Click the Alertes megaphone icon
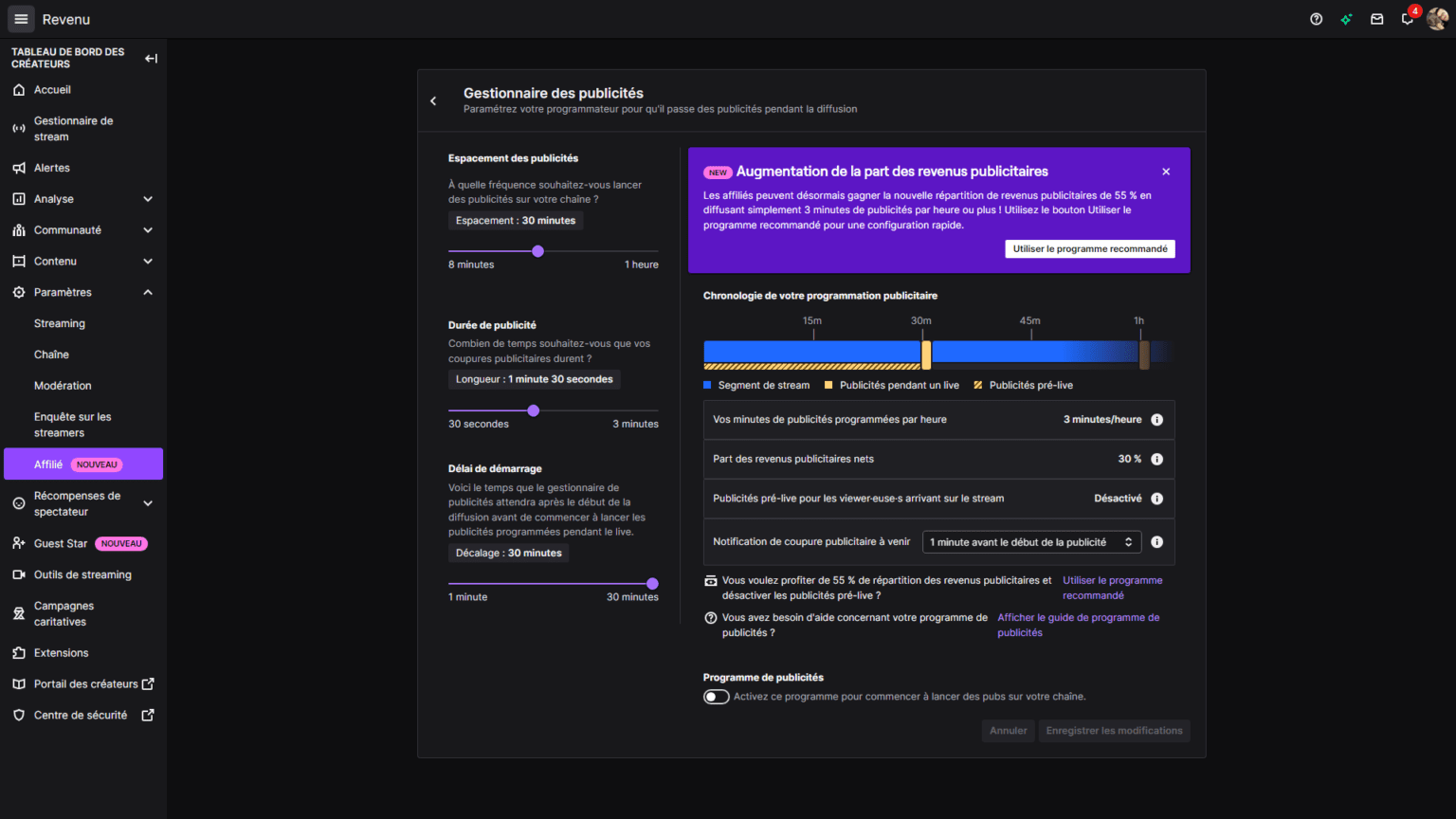The width and height of the screenshot is (1456, 819). [x=19, y=168]
